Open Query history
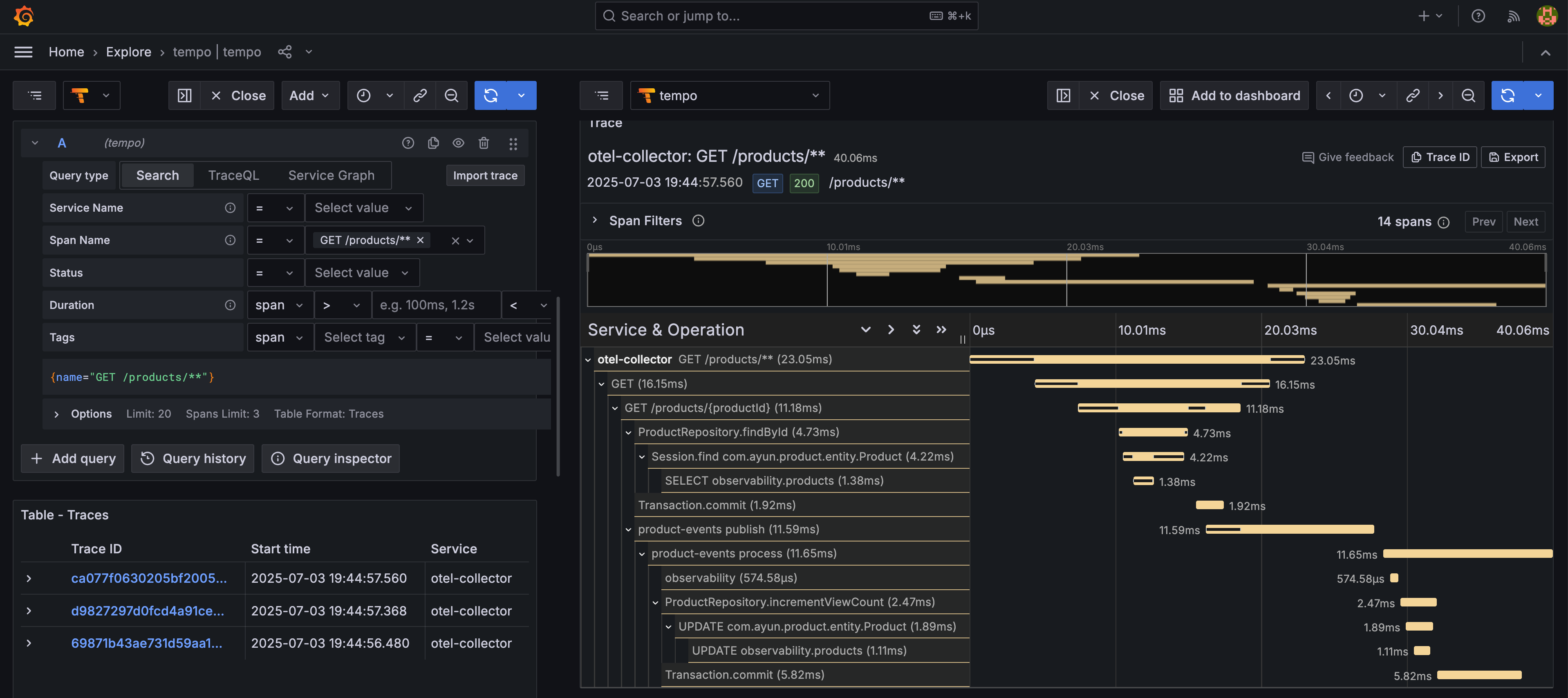Image resolution: width=1568 pixels, height=698 pixels. tap(193, 458)
